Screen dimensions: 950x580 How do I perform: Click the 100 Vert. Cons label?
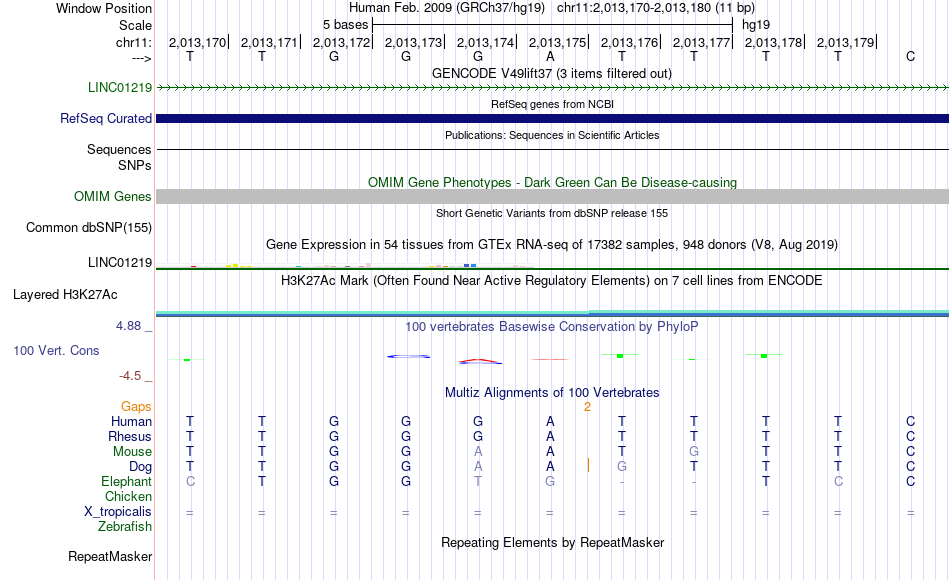tap(56, 350)
